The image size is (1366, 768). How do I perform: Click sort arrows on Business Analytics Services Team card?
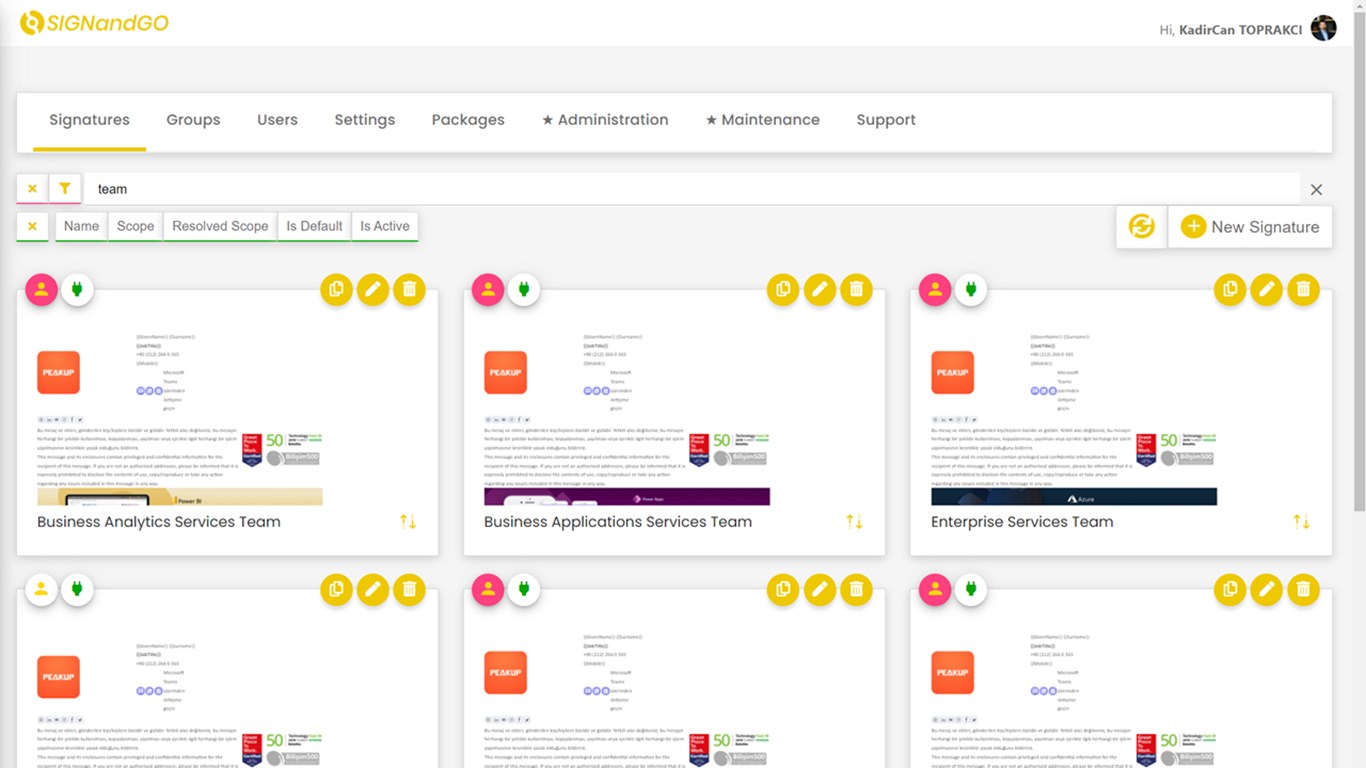408,521
